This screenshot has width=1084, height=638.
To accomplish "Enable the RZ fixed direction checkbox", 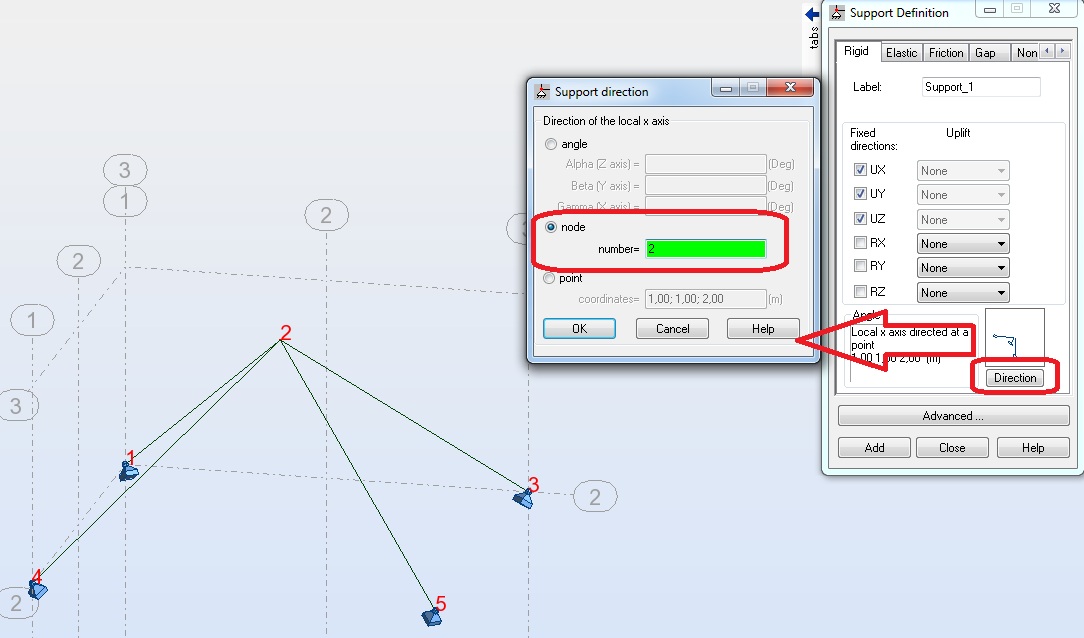I will (x=860, y=292).
